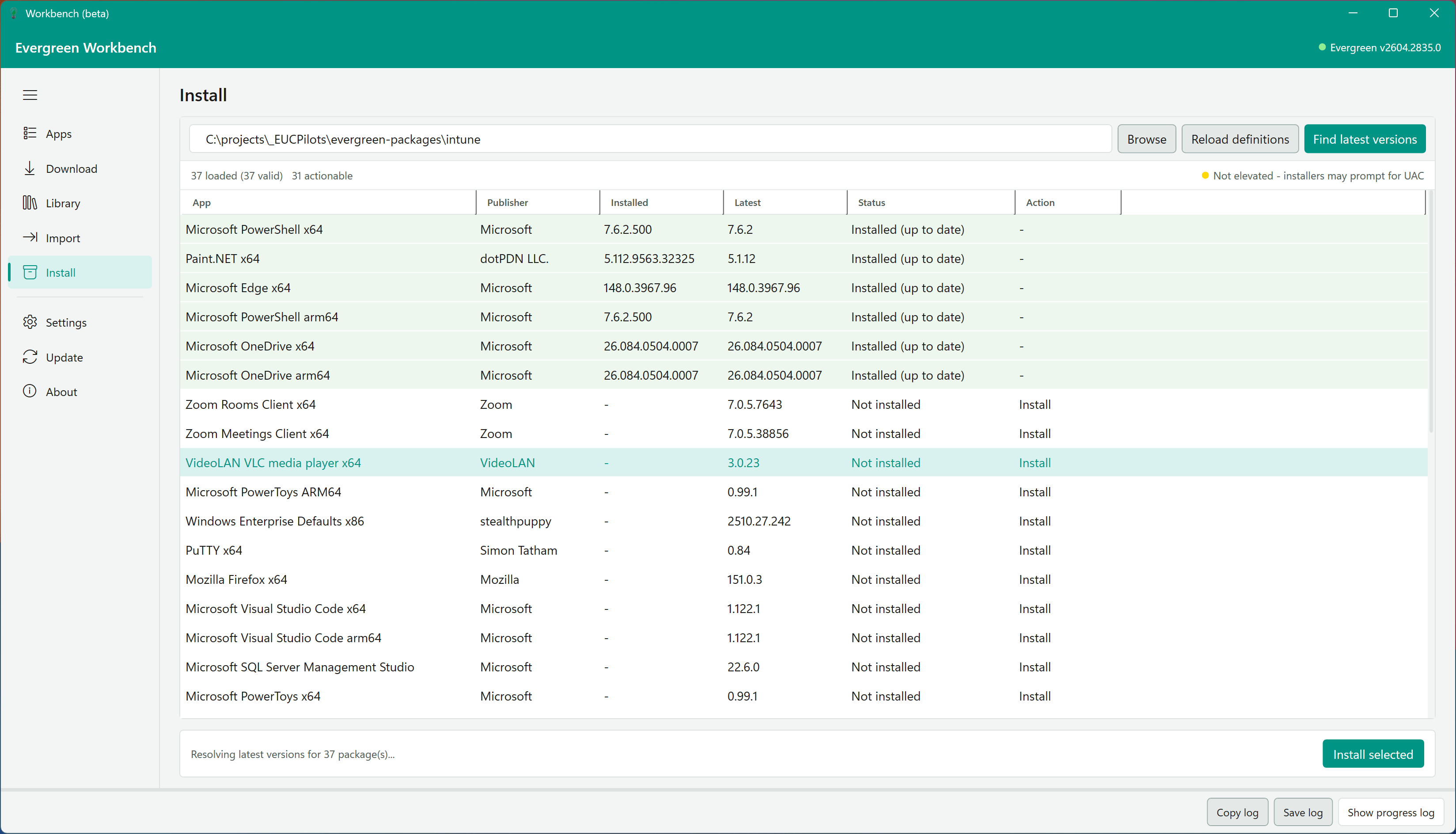Click the Browse button

[x=1146, y=139]
